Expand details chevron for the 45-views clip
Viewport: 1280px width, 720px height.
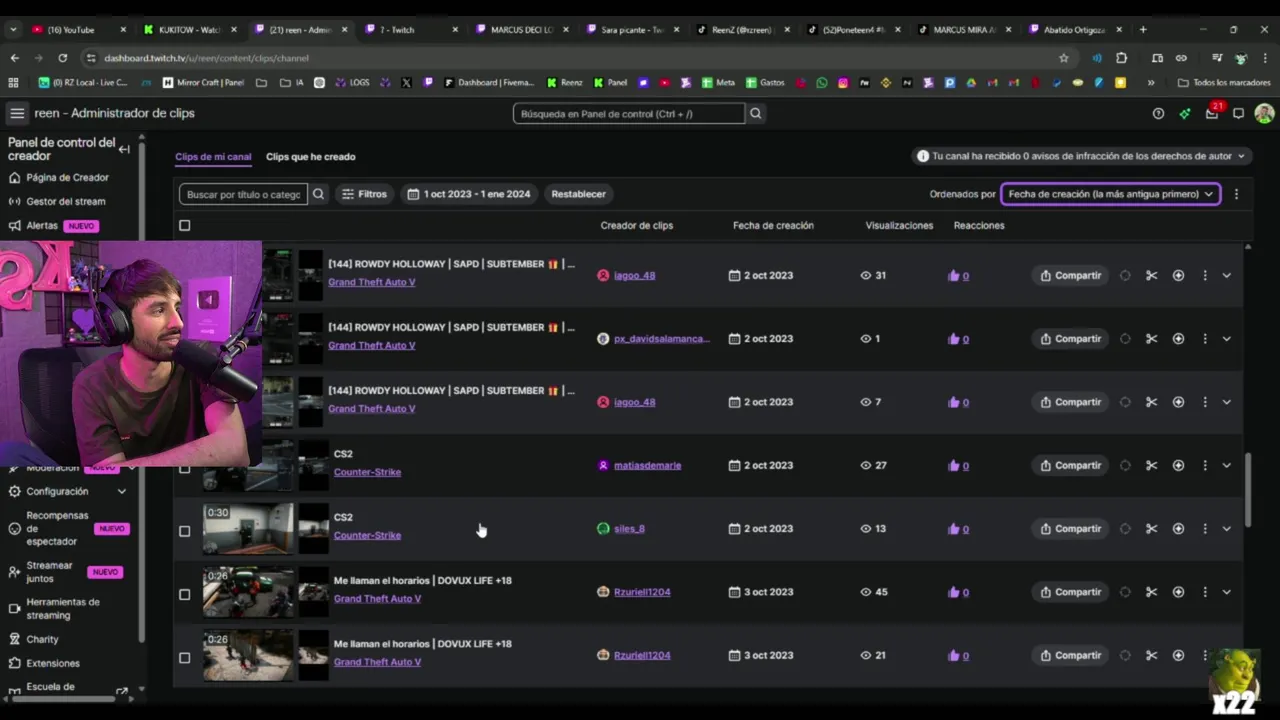point(1226,592)
